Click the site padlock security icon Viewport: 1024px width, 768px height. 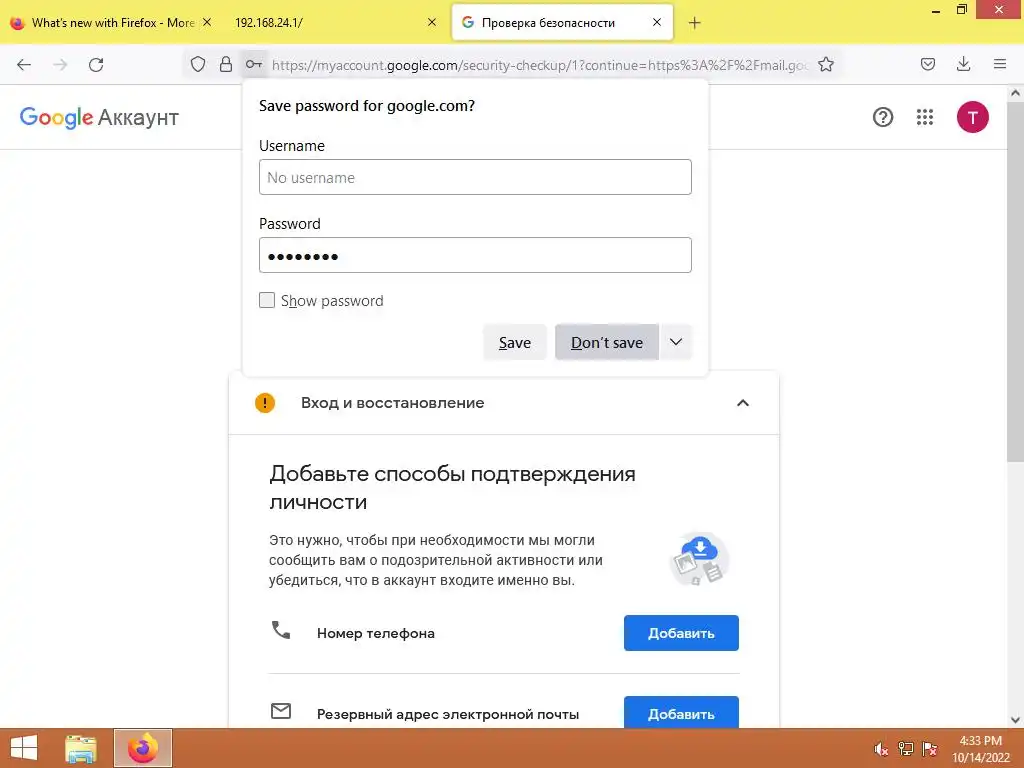(226, 64)
